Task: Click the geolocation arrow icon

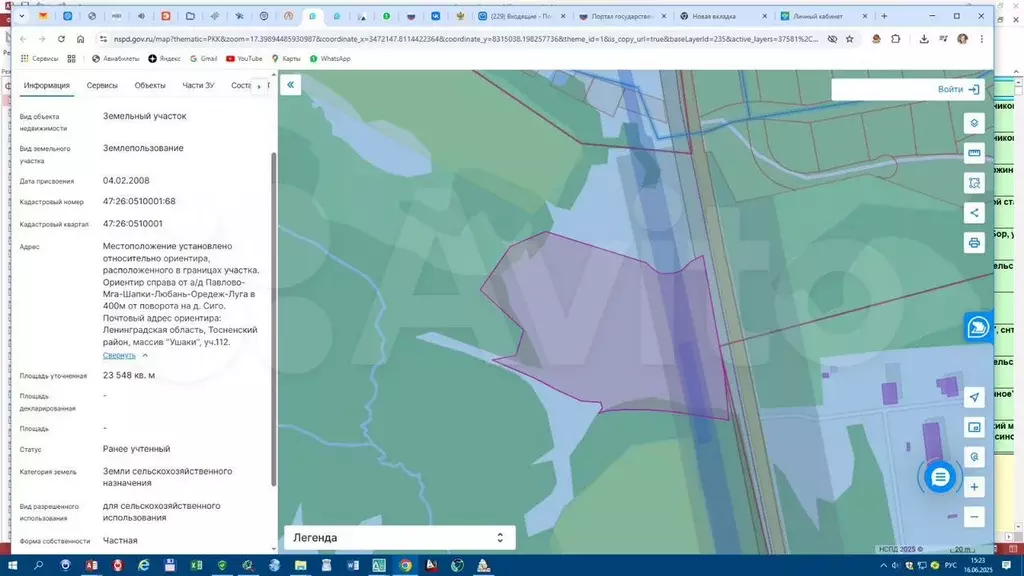Action: 974,397
